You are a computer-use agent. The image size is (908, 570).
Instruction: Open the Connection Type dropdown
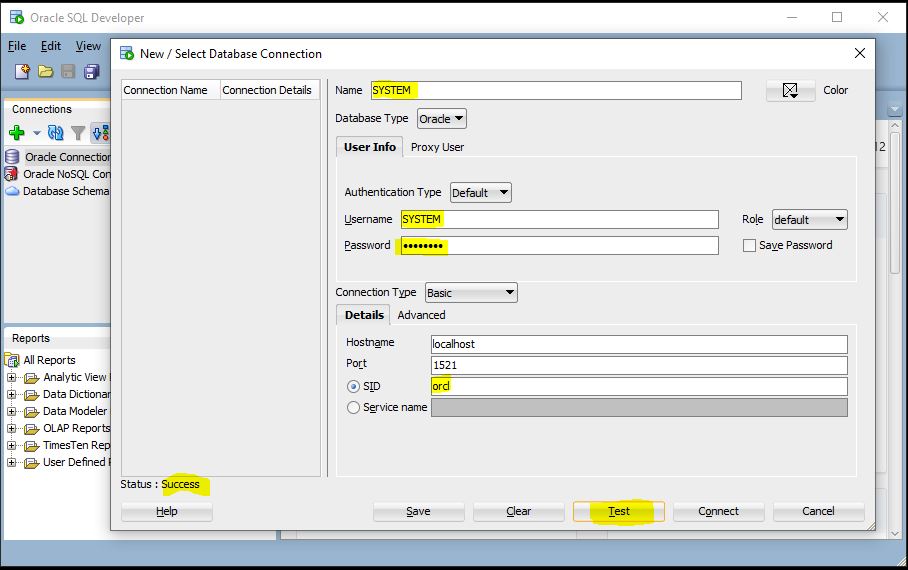pyautogui.click(x=471, y=293)
